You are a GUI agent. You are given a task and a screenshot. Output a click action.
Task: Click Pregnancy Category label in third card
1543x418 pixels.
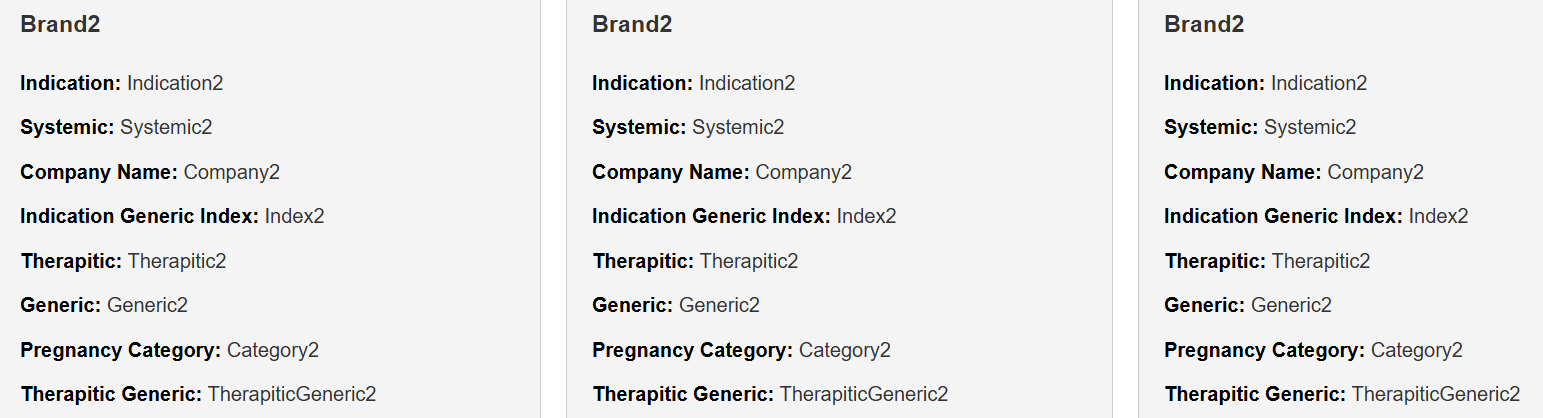(1264, 350)
